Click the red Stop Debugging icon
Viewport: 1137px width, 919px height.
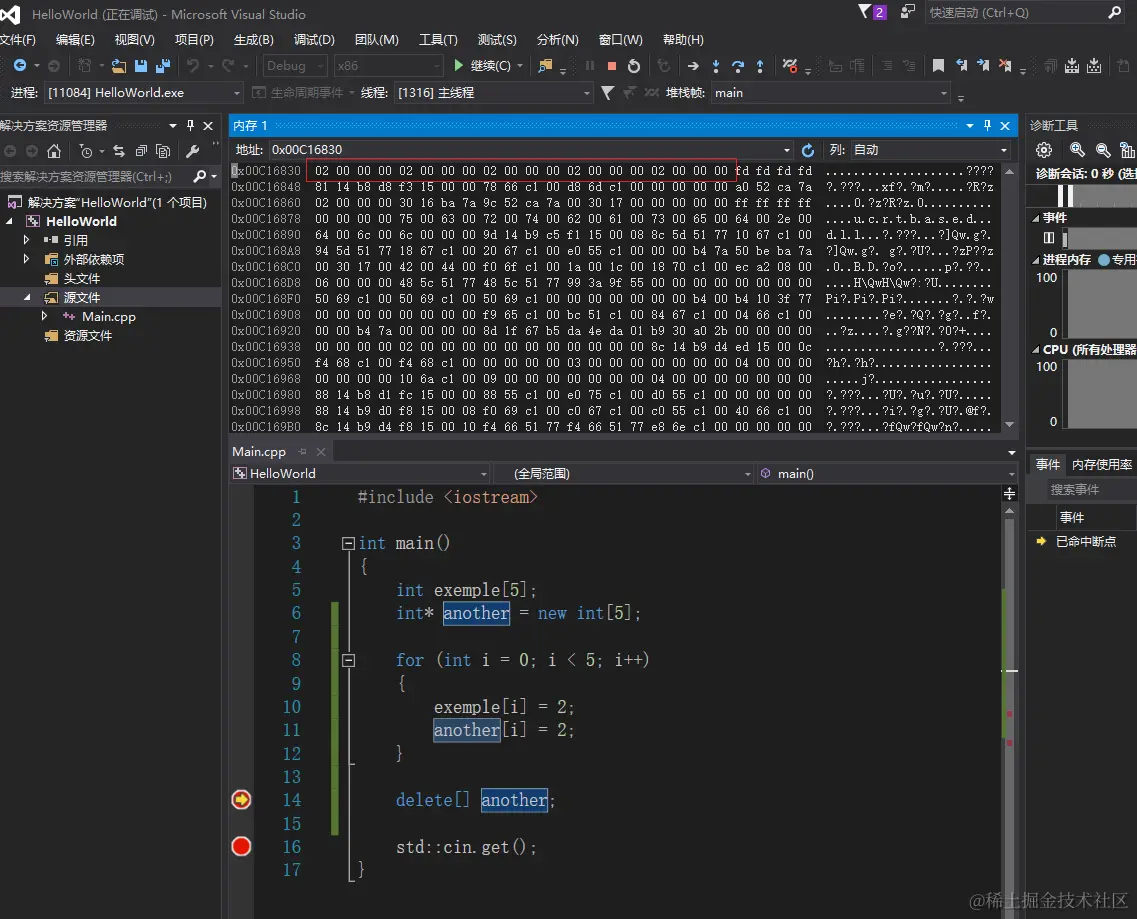pos(612,66)
